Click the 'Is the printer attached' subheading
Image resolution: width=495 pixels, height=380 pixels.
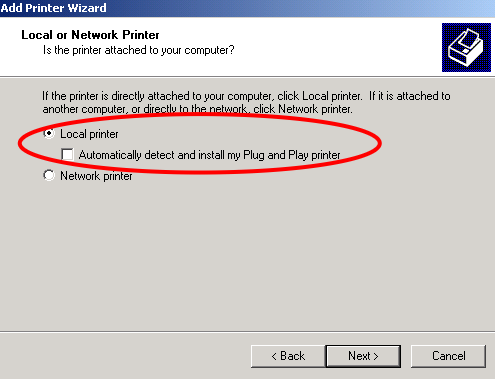point(139,50)
